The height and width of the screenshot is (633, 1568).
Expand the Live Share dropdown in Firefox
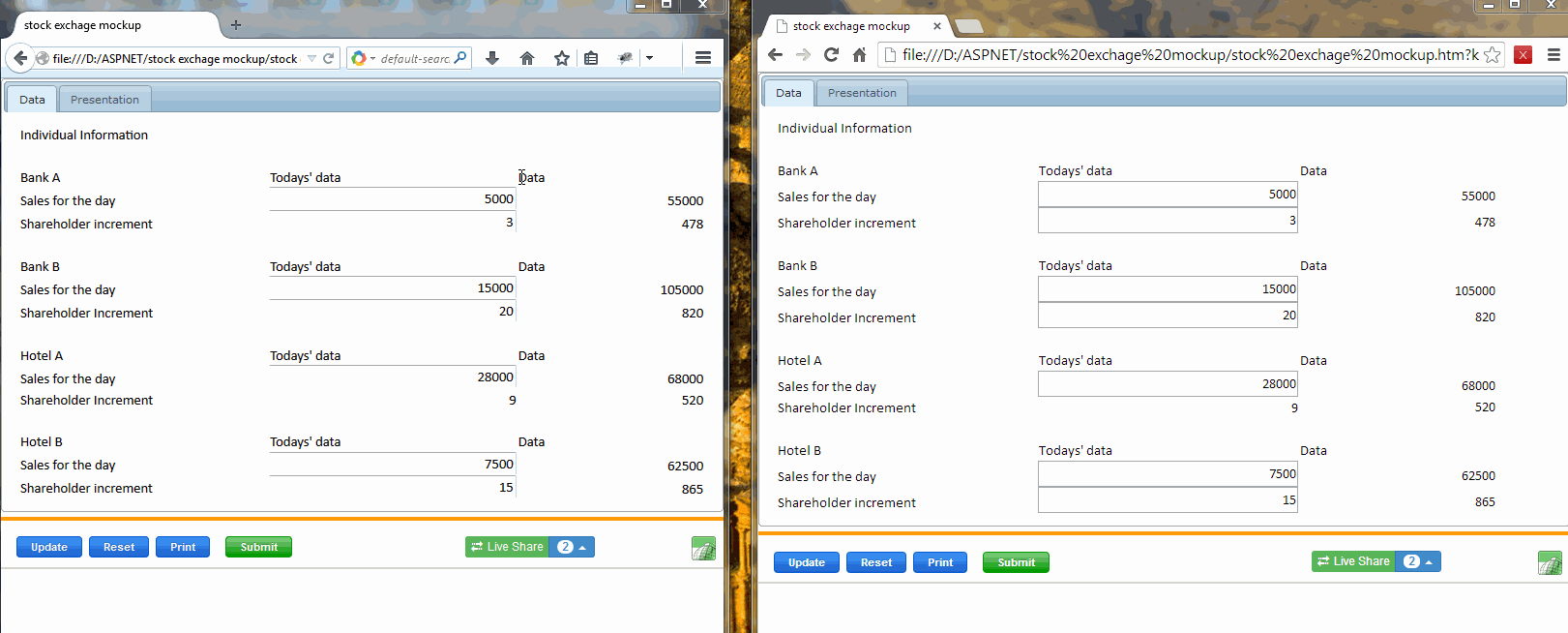tap(572, 547)
